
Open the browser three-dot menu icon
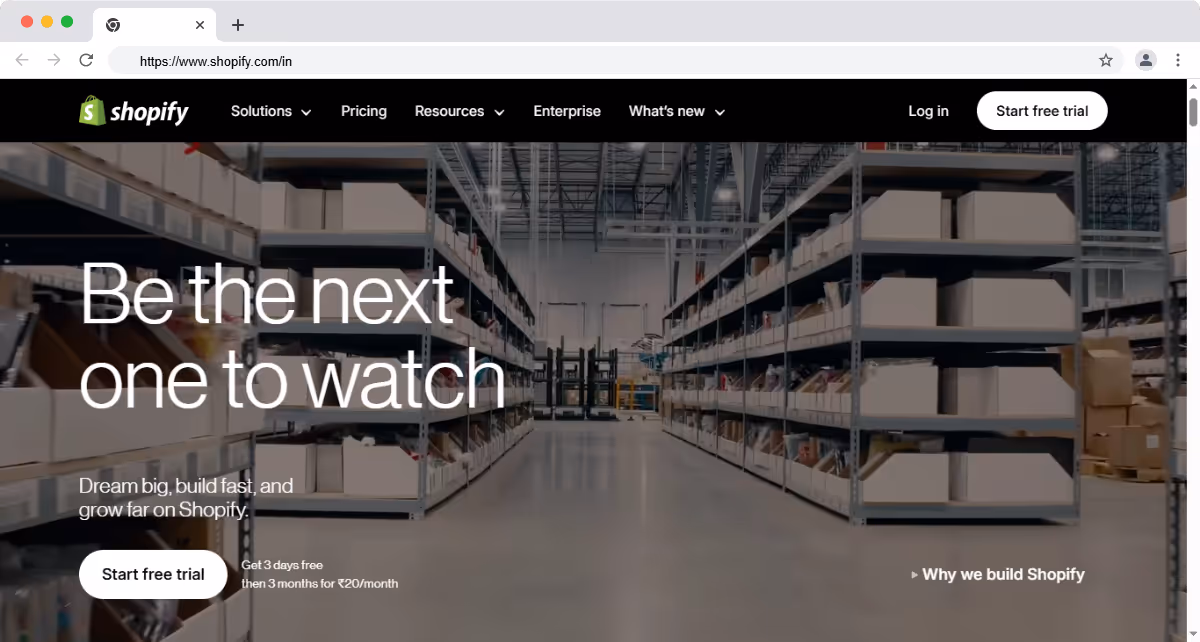coord(1178,60)
